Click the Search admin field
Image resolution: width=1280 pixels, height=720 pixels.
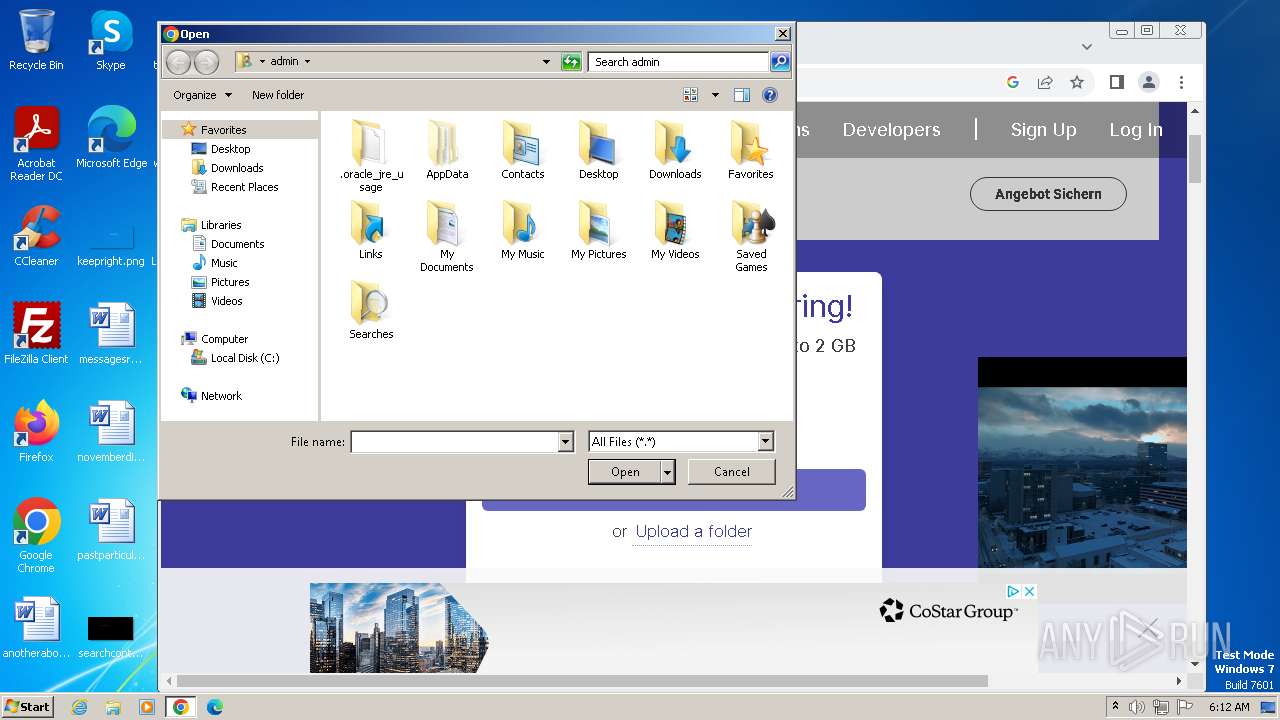pos(678,62)
